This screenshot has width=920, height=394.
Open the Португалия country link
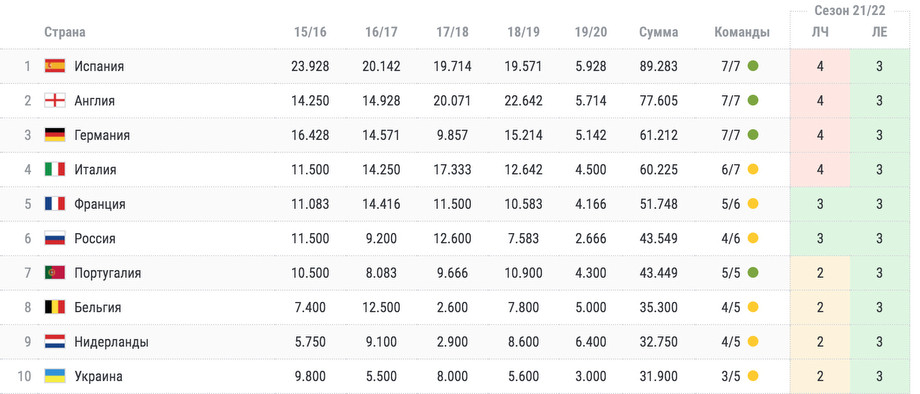pyautogui.click(x=107, y=273)
